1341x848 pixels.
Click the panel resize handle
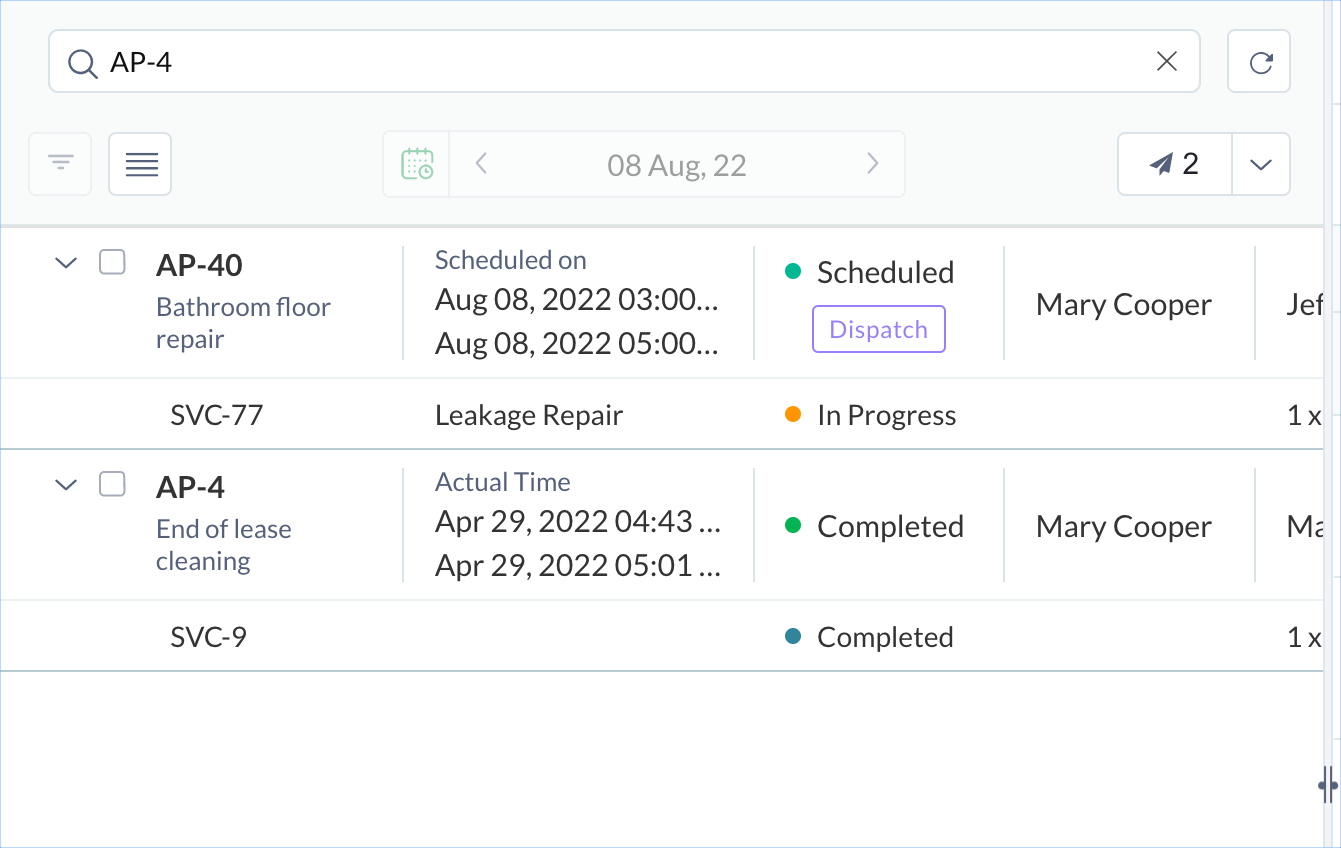click(1328, 785)
